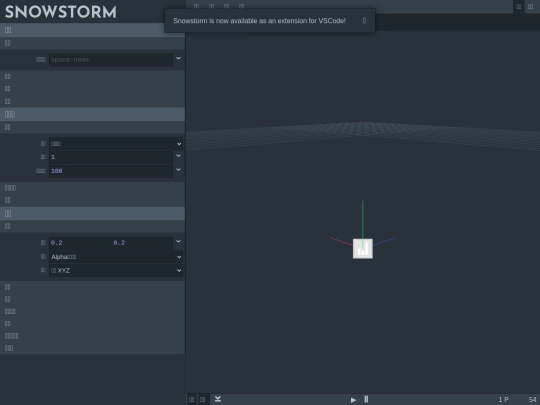The width and height of the screenshot is (540, 405).
Task: Select the field showing value 100
Action: [x=111, y=171]
